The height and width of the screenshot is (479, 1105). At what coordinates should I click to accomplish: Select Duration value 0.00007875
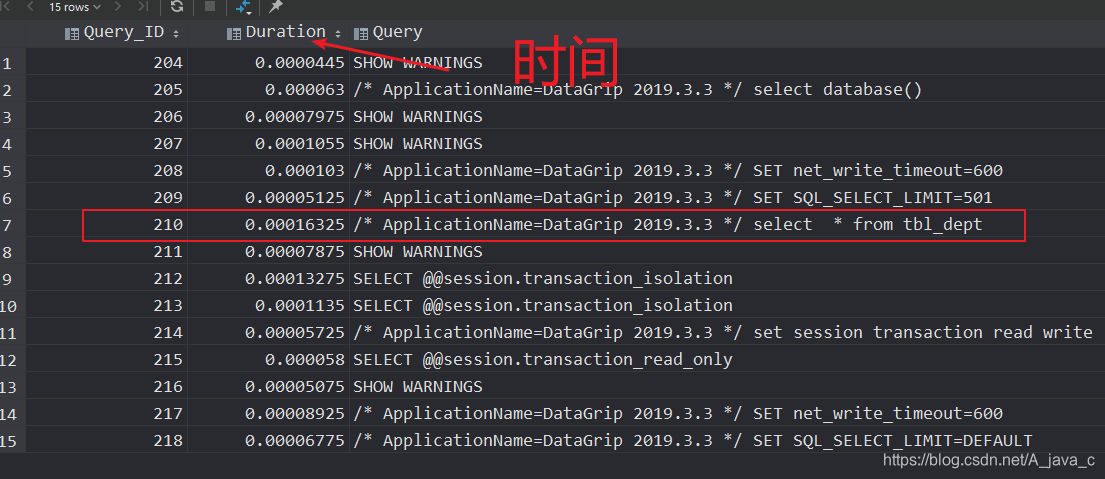point(295,251)
